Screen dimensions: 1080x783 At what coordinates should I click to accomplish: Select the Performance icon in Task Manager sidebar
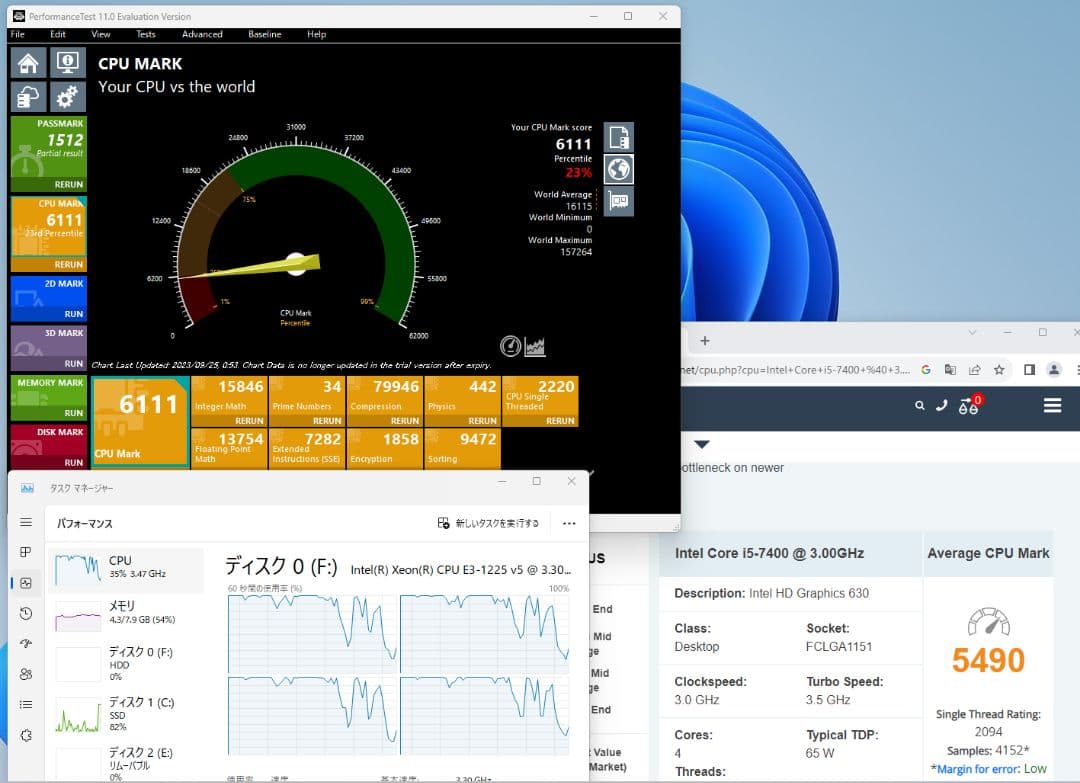[x=26, y=581]
